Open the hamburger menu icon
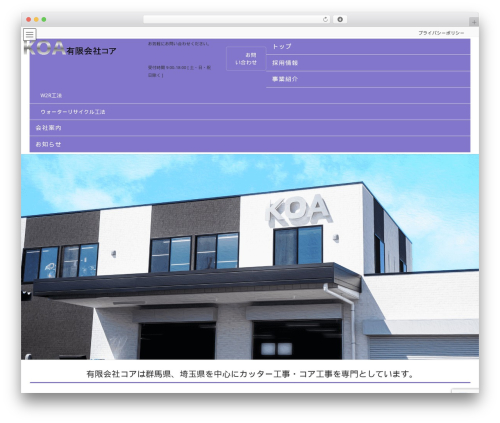This screenshot has height=423, width=500. 30,34
